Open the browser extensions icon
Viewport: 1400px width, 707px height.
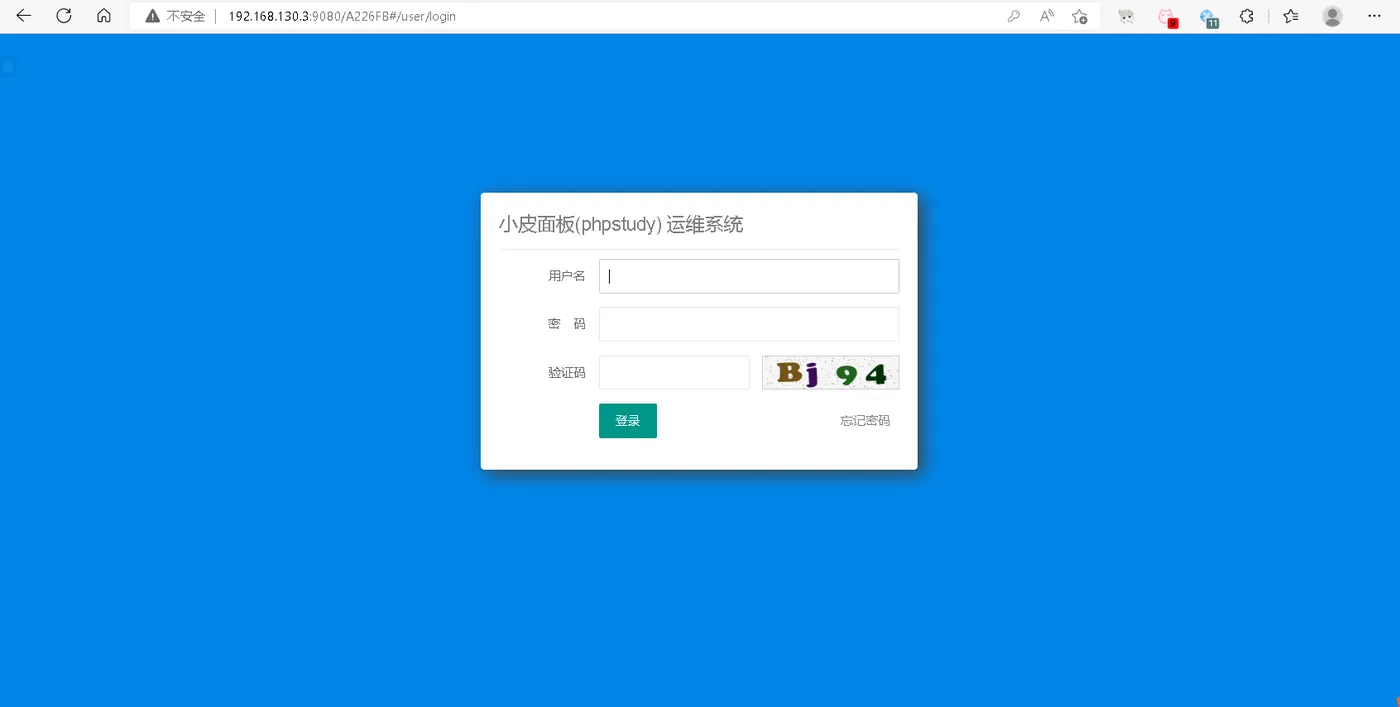point(1246,16)
